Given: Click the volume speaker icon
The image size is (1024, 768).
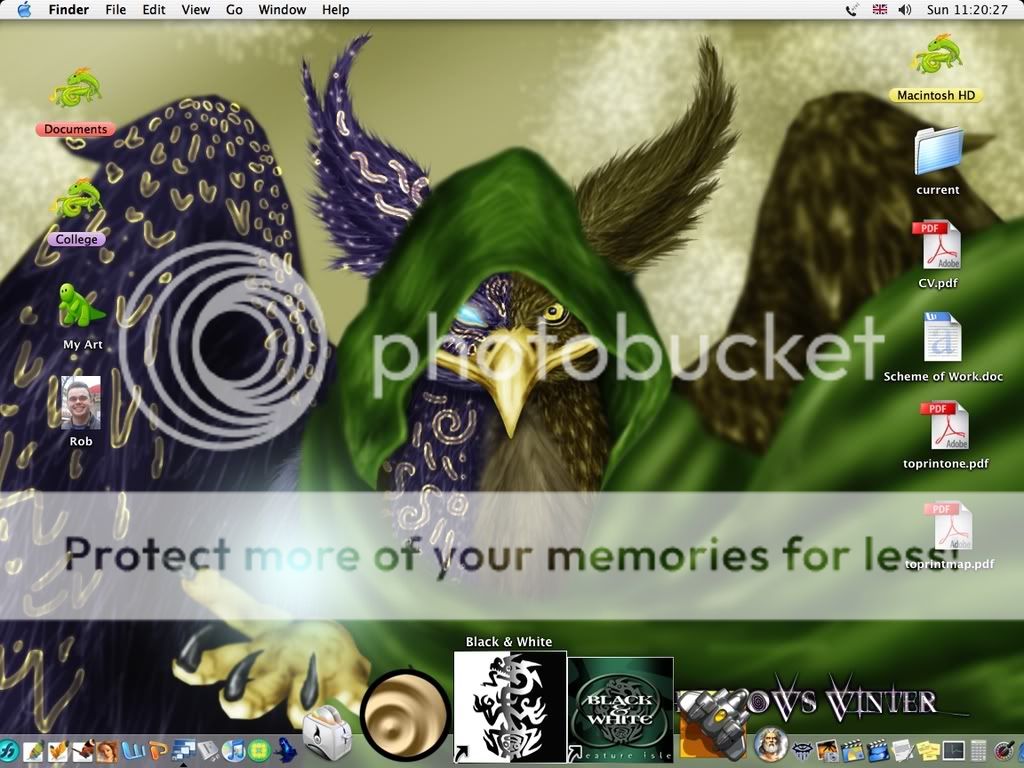Looking at the screenshot, I should click(x=904, y=10).
